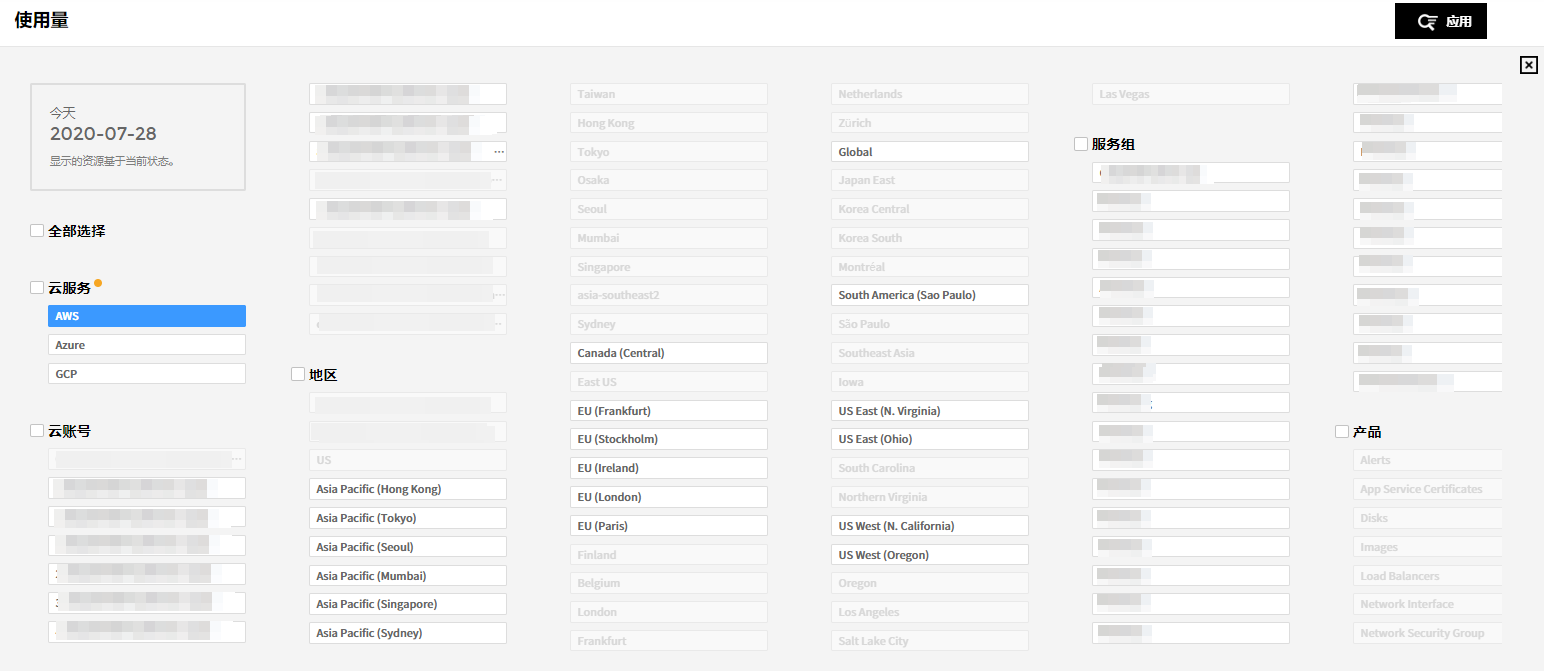
Task: Choose EU (Frankfurt) region filter
Action: (668, 411)
